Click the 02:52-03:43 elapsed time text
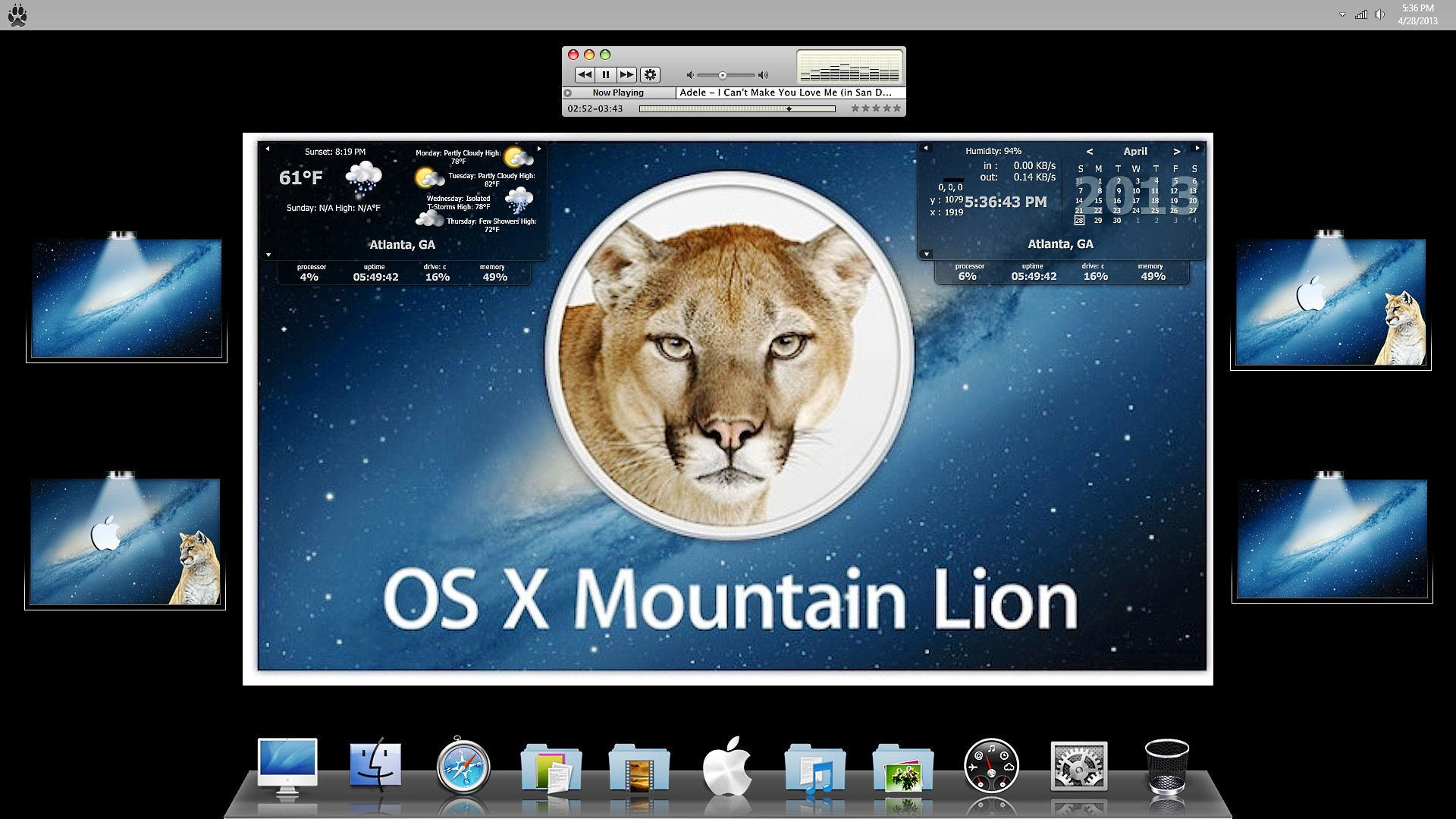 coord(595,109)
